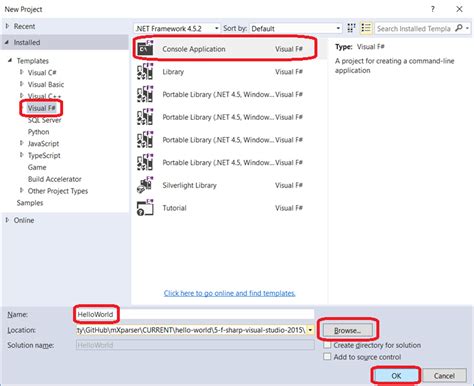Screen dimensions: 474x386
Task: Click the Name input field
Action: [x=195, y=314]
